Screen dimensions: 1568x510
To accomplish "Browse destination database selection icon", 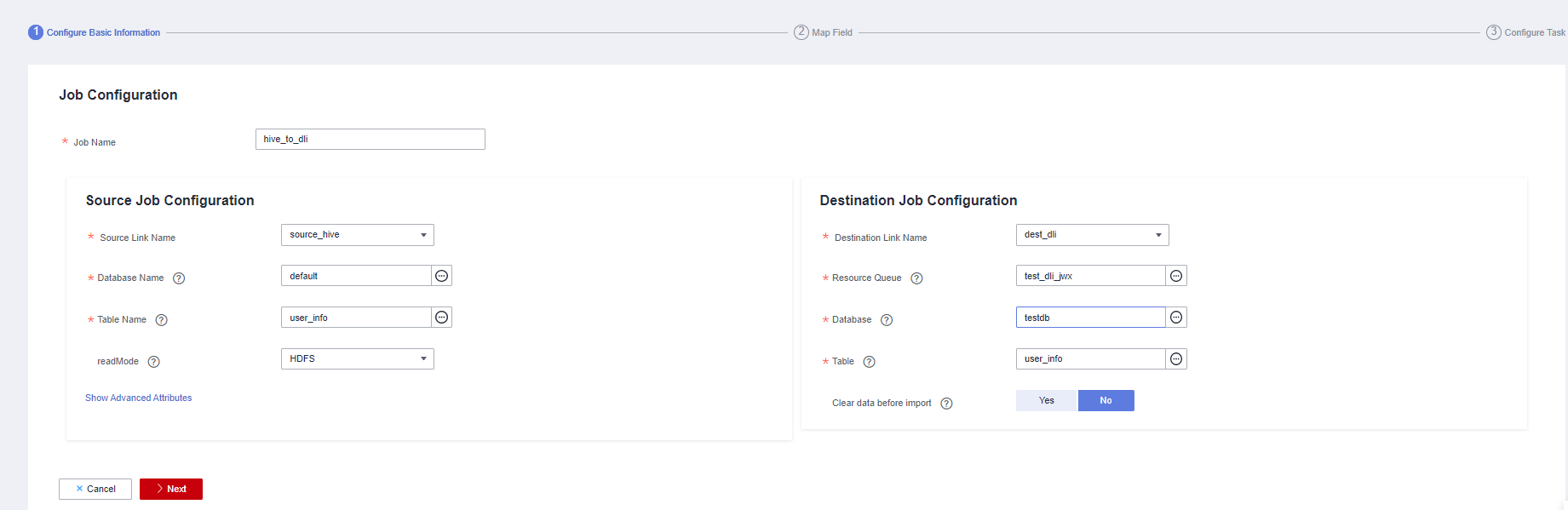I will coord(1176,318).
